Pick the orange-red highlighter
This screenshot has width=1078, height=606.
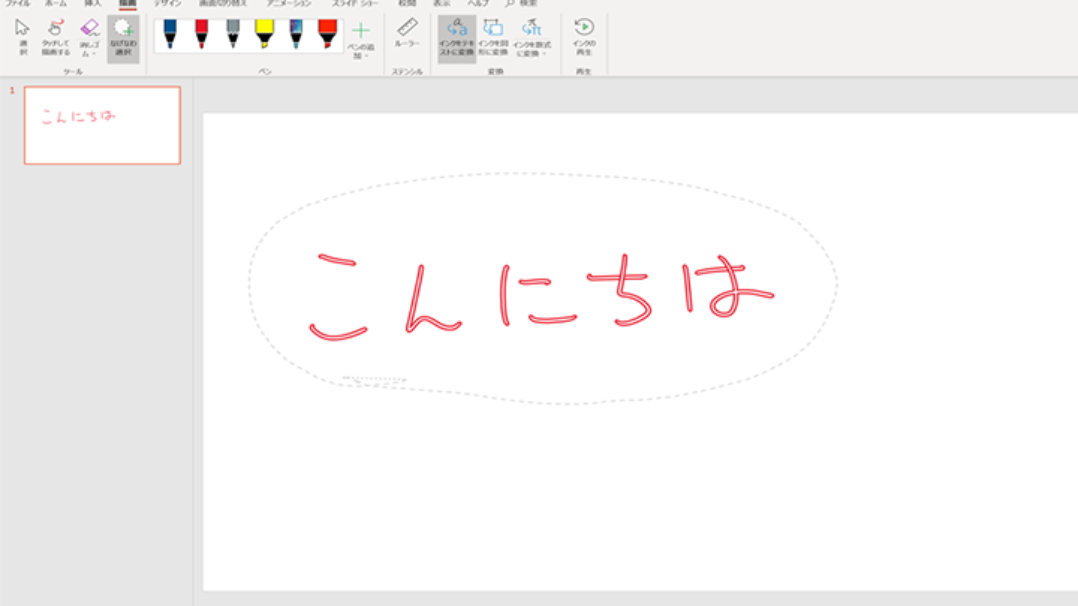pos(328,34)
